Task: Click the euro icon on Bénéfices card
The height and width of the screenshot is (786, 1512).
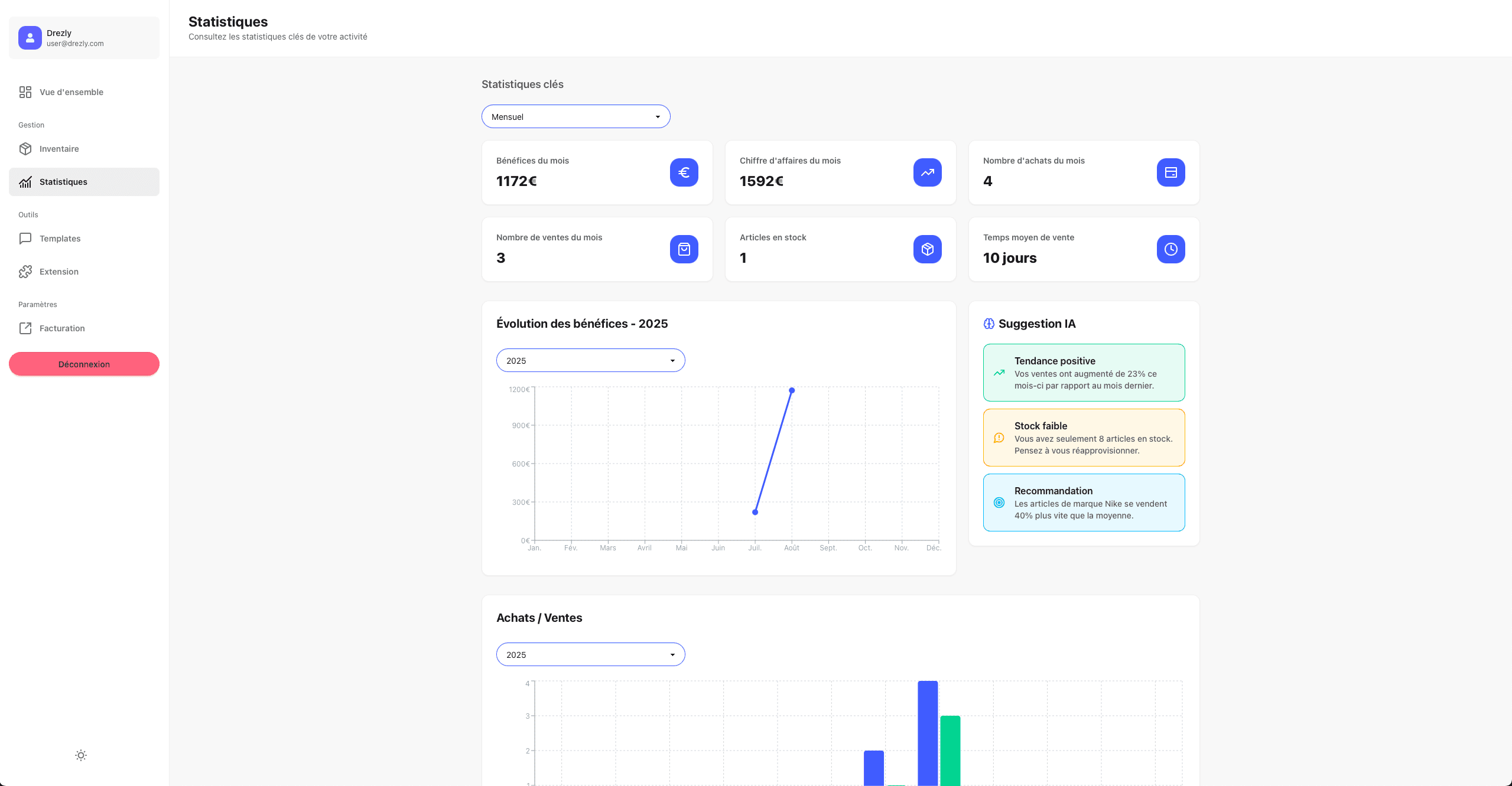Action: coord(684,172)
